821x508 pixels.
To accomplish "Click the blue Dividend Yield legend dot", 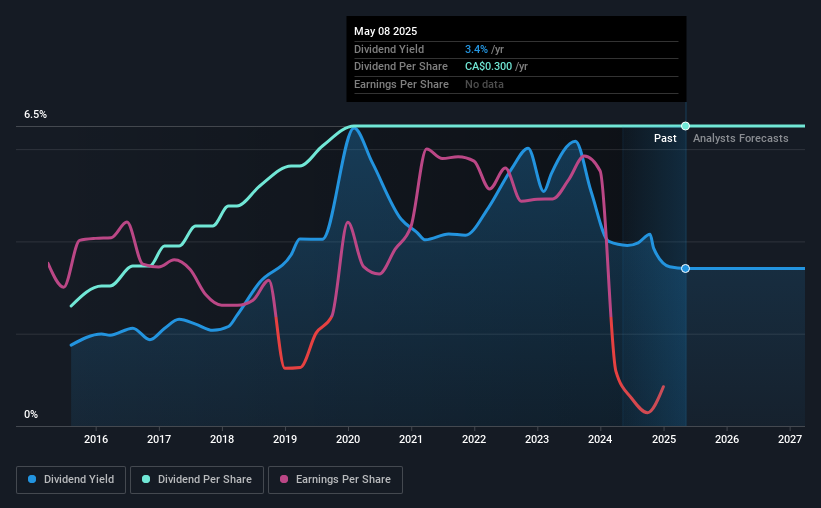I will click(x=32, y=479).
